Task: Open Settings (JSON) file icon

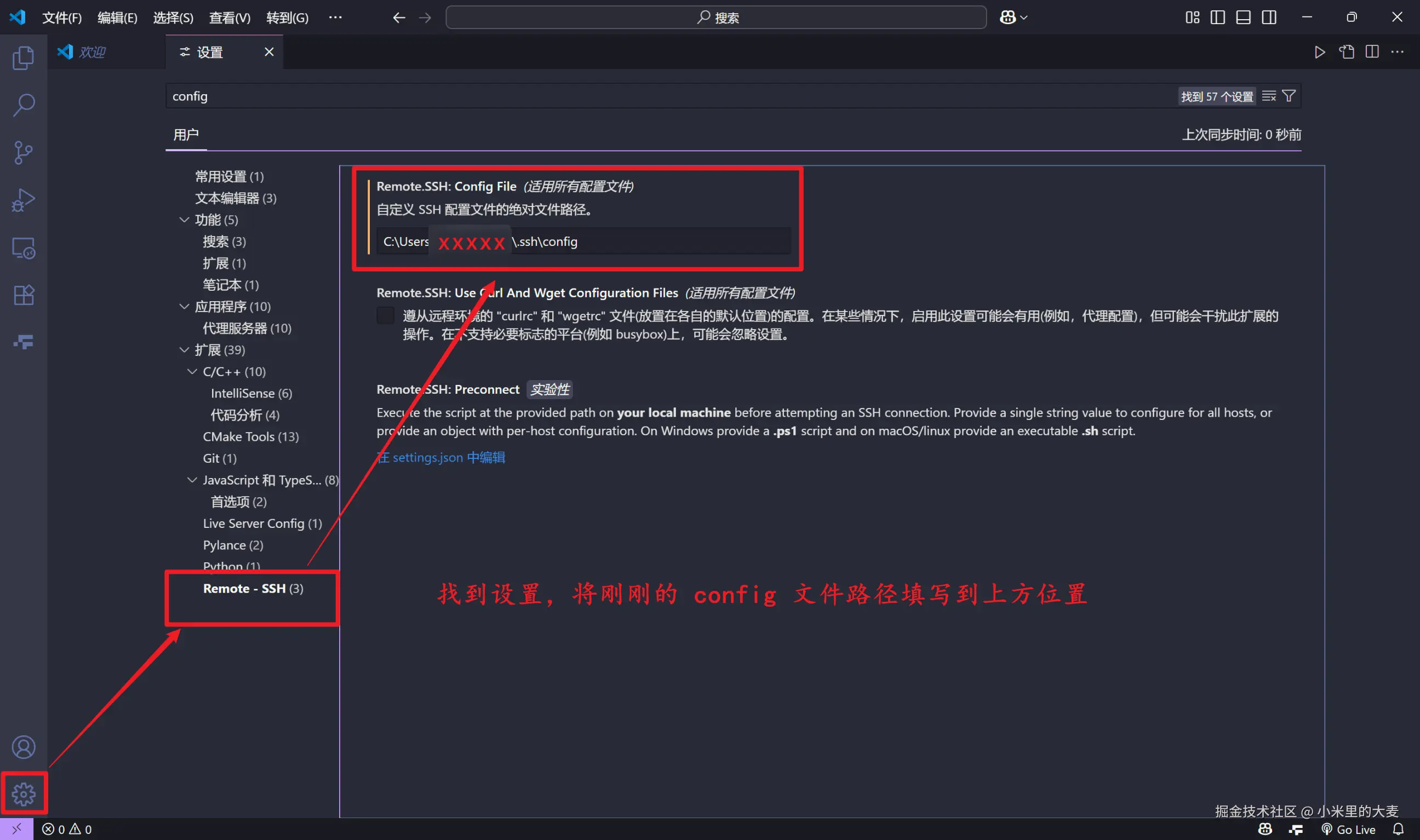Action: pos(1347,52)
